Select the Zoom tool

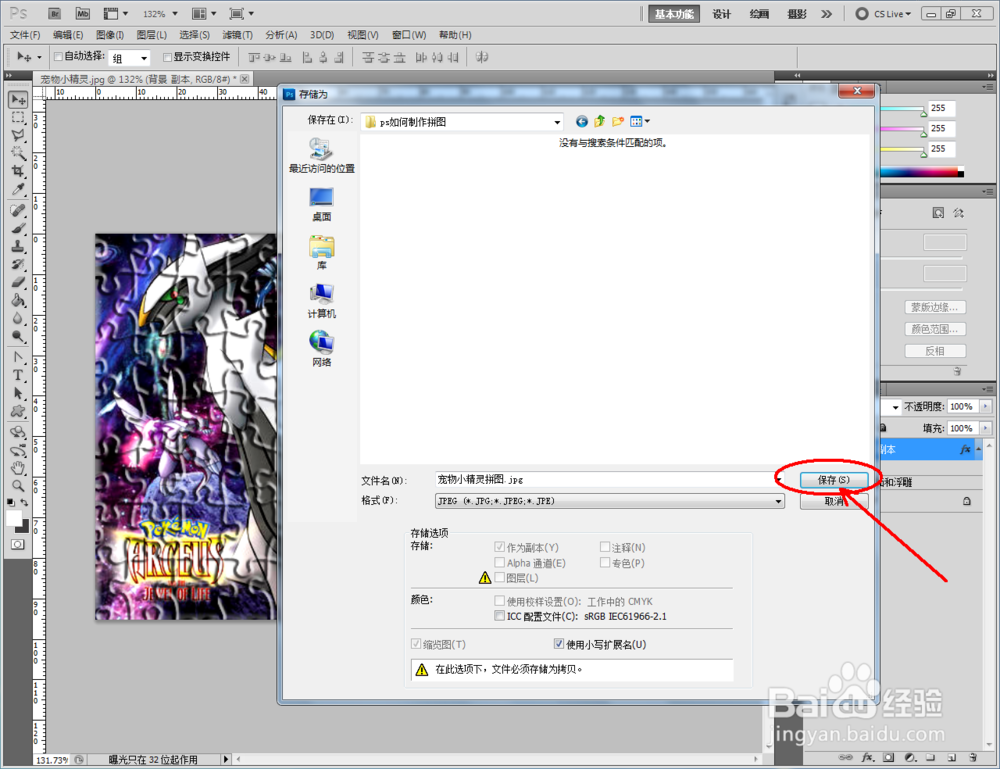[x=18, y=486]
